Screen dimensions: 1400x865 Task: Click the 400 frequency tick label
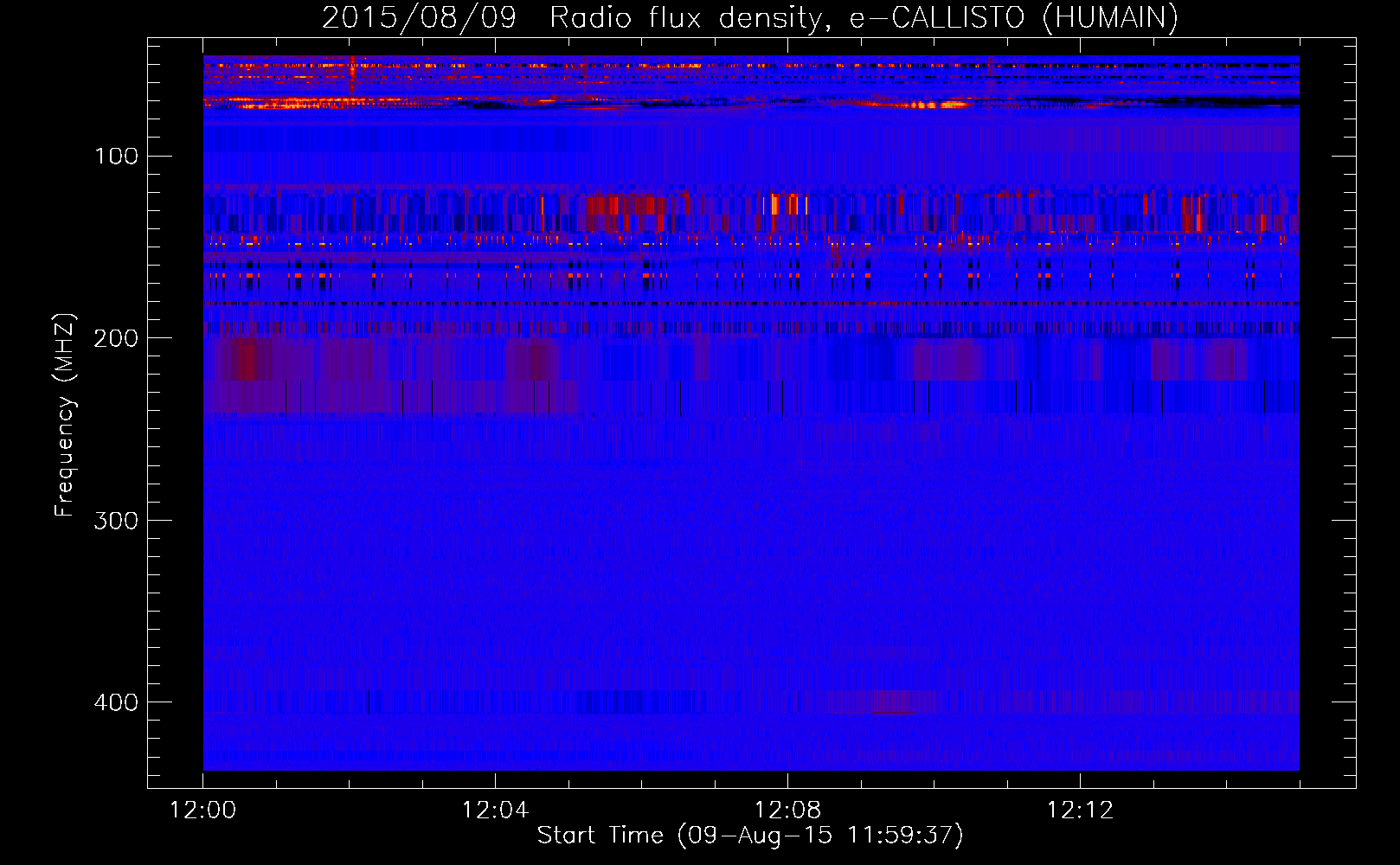[x=116, y=702]
